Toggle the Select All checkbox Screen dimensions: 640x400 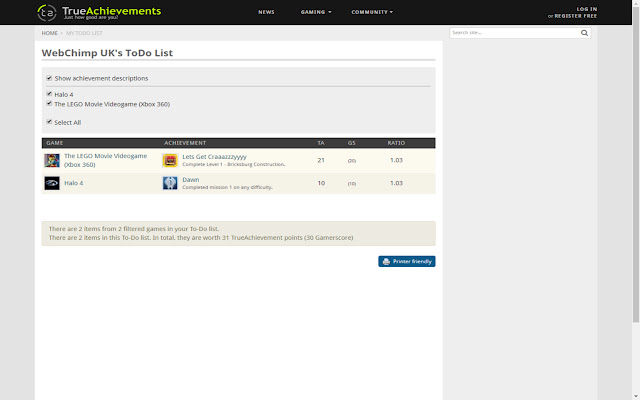tap(49, 122)
